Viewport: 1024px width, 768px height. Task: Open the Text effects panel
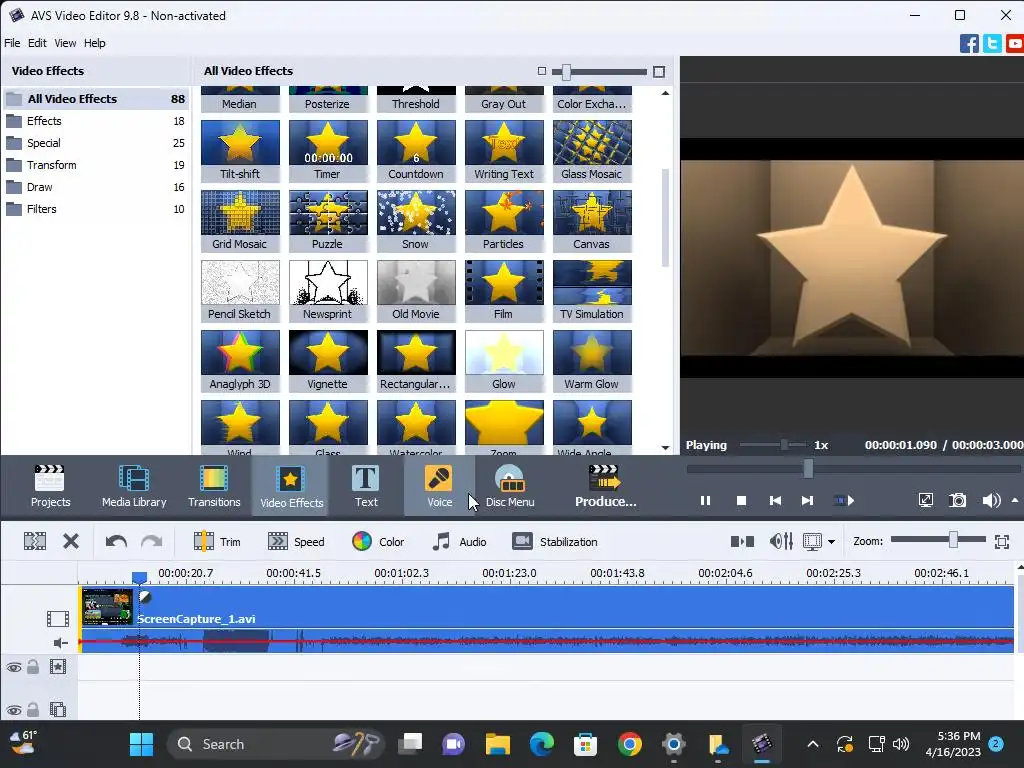[366, 486]
